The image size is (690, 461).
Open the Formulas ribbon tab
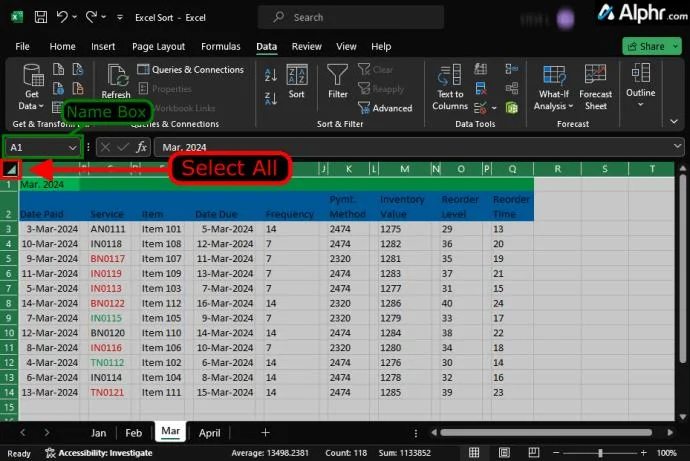click(x=220, y=46)
